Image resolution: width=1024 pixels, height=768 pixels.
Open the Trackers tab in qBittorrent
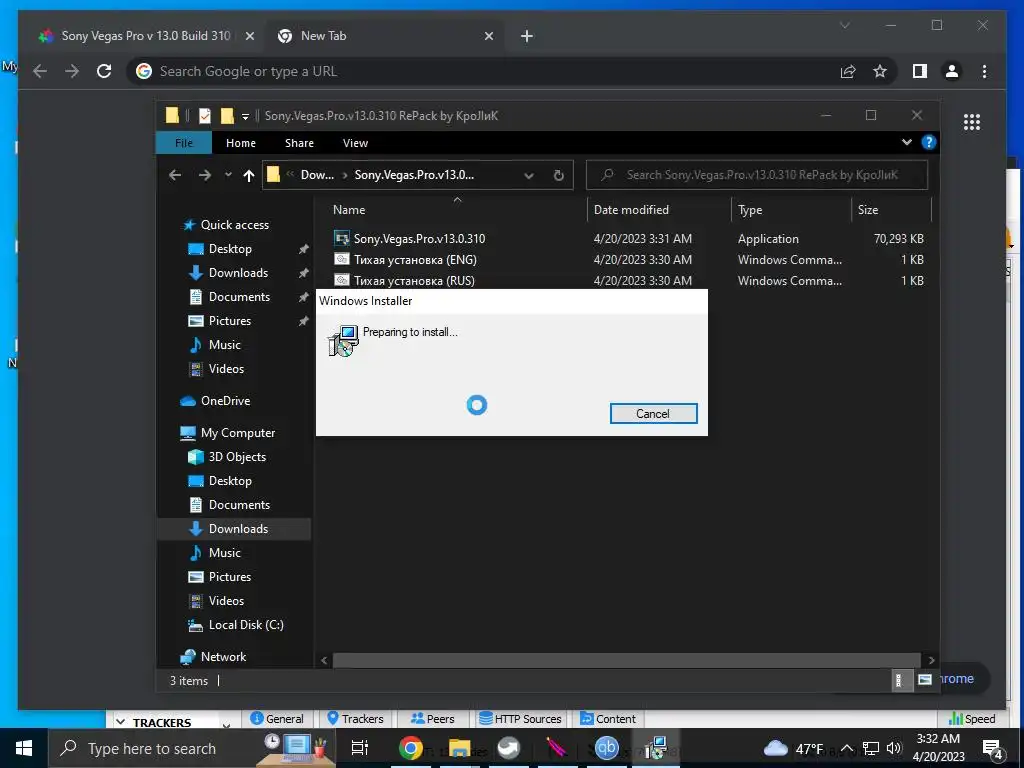tap(355, 718)
